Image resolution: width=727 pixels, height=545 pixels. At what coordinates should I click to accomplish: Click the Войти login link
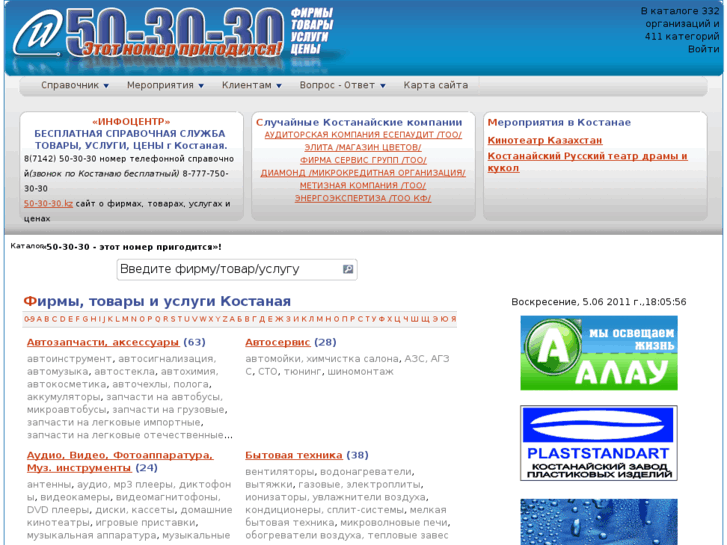[x=703, y=49]
